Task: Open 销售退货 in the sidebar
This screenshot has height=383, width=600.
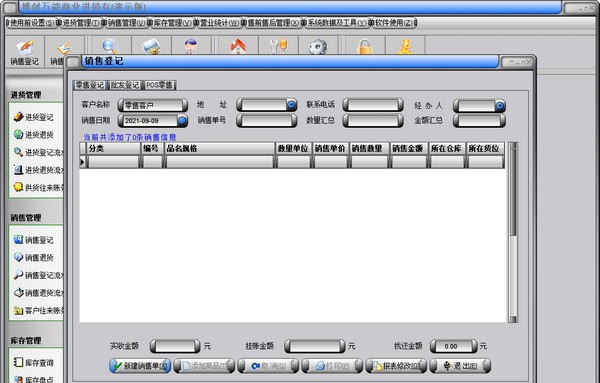Action: [34, 258]
